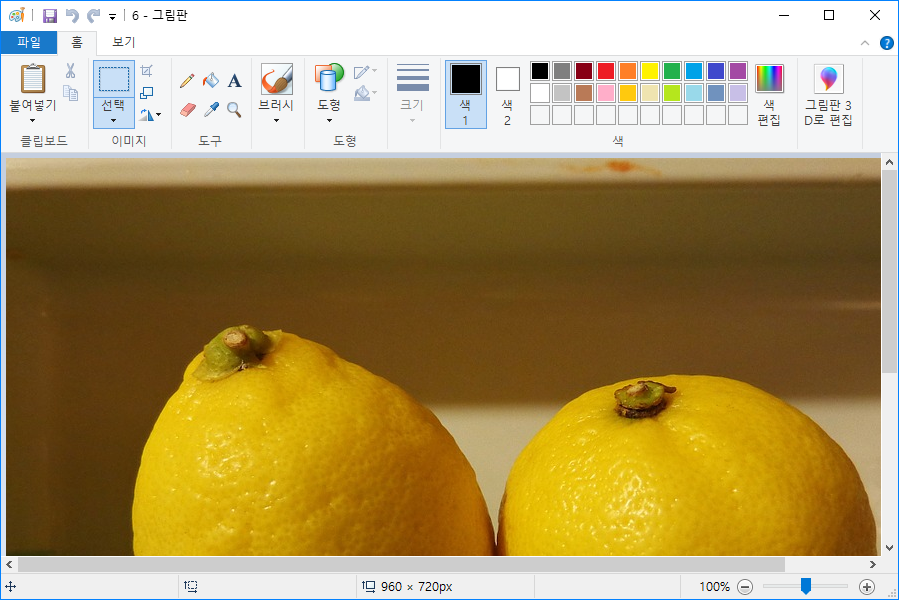Screen dimensions: 899x600
Task: Click the zoom slider thumb
Action: 806,586
